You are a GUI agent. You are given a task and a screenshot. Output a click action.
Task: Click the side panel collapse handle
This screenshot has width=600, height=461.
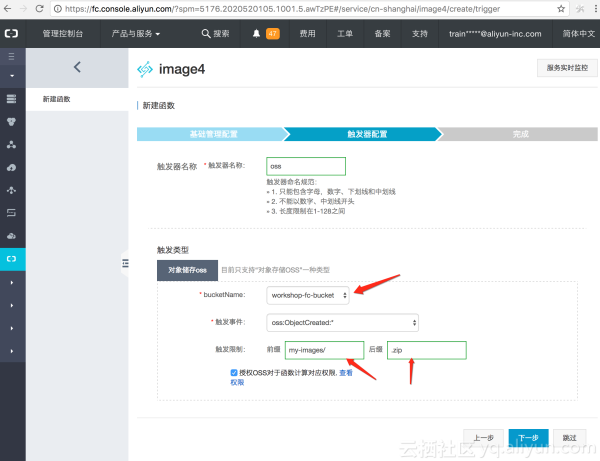point(126,263)
